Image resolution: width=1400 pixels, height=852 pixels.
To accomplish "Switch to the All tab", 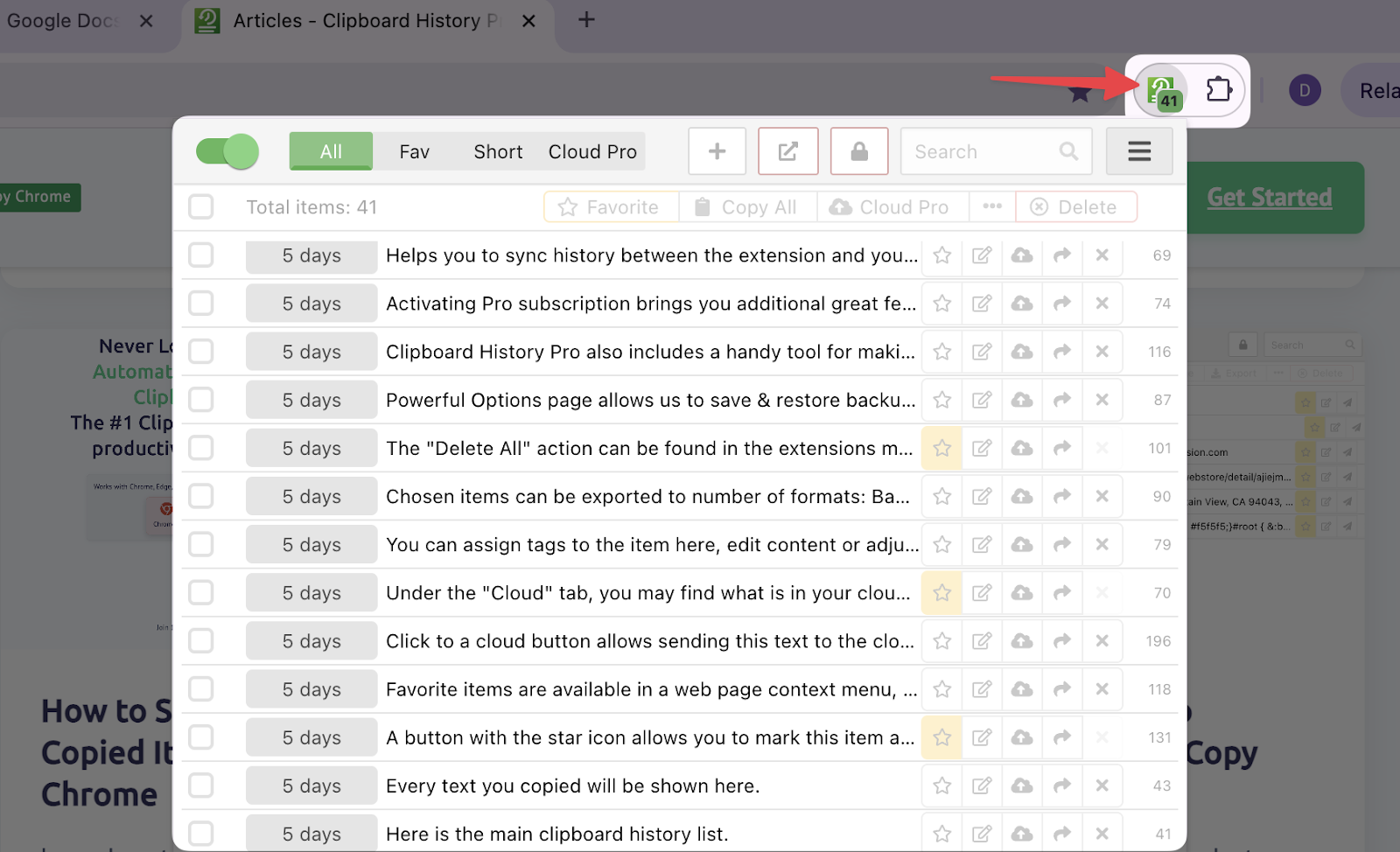I will [x=331, y=151].
